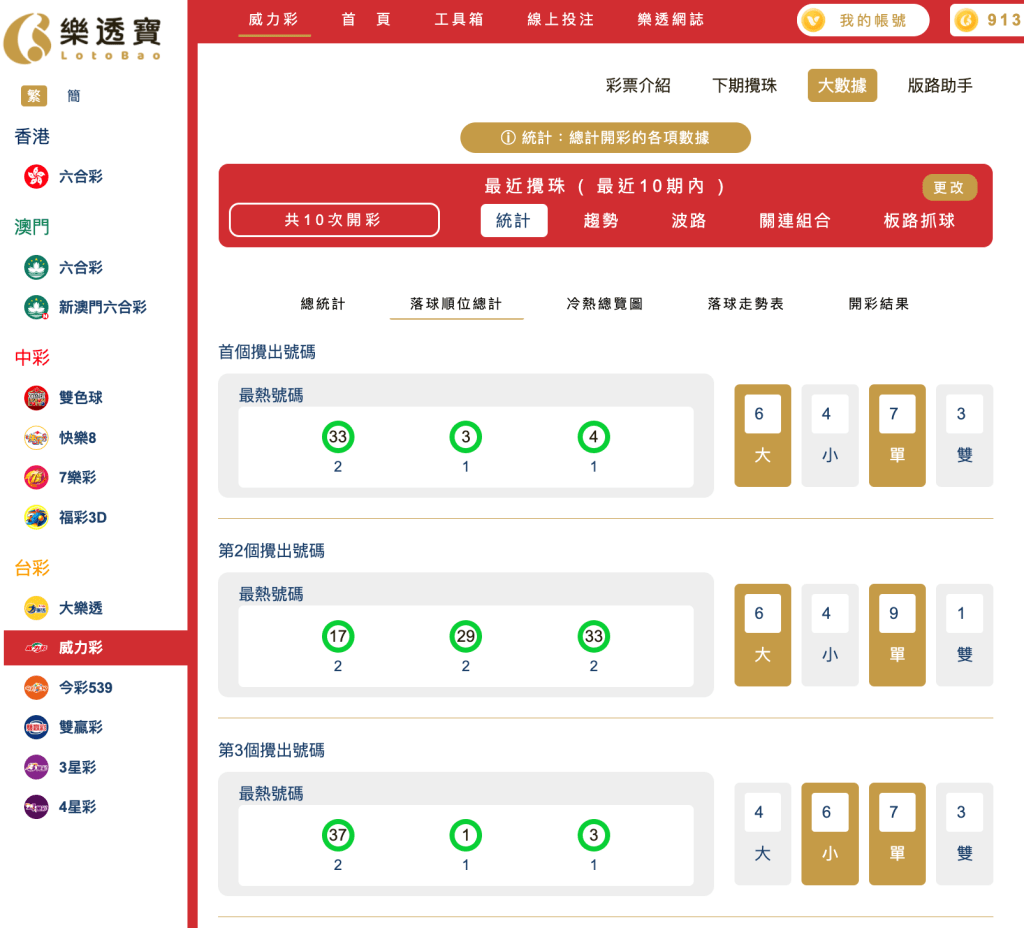
Task: Toggle the 單 box for second ball
Action: click(896, 634)
